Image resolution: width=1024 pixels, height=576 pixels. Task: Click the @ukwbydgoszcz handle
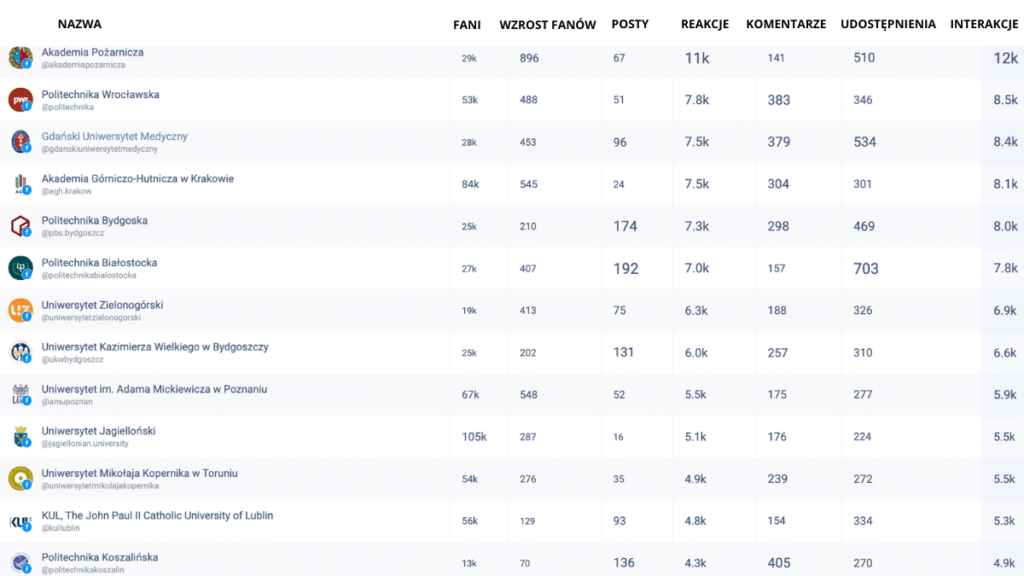[x=72, y=359]
